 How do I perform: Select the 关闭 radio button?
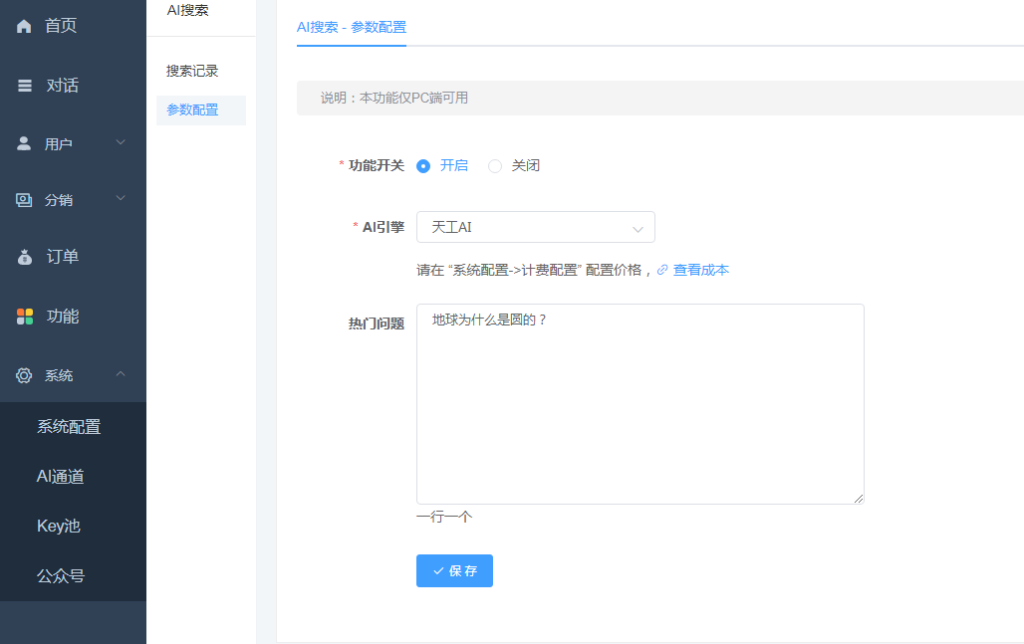495,165
